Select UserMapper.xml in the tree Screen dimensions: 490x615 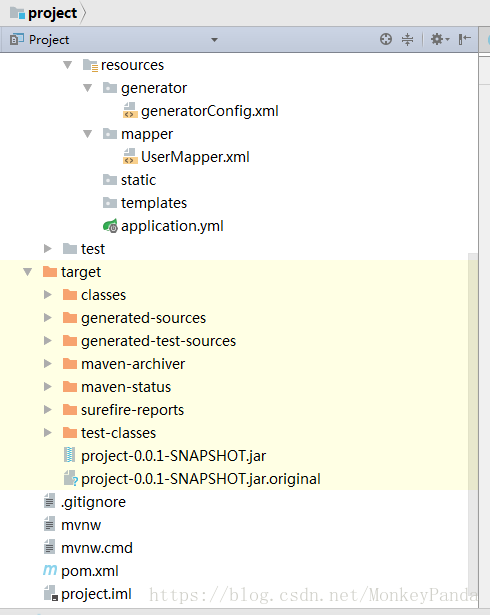coord(195,157)
